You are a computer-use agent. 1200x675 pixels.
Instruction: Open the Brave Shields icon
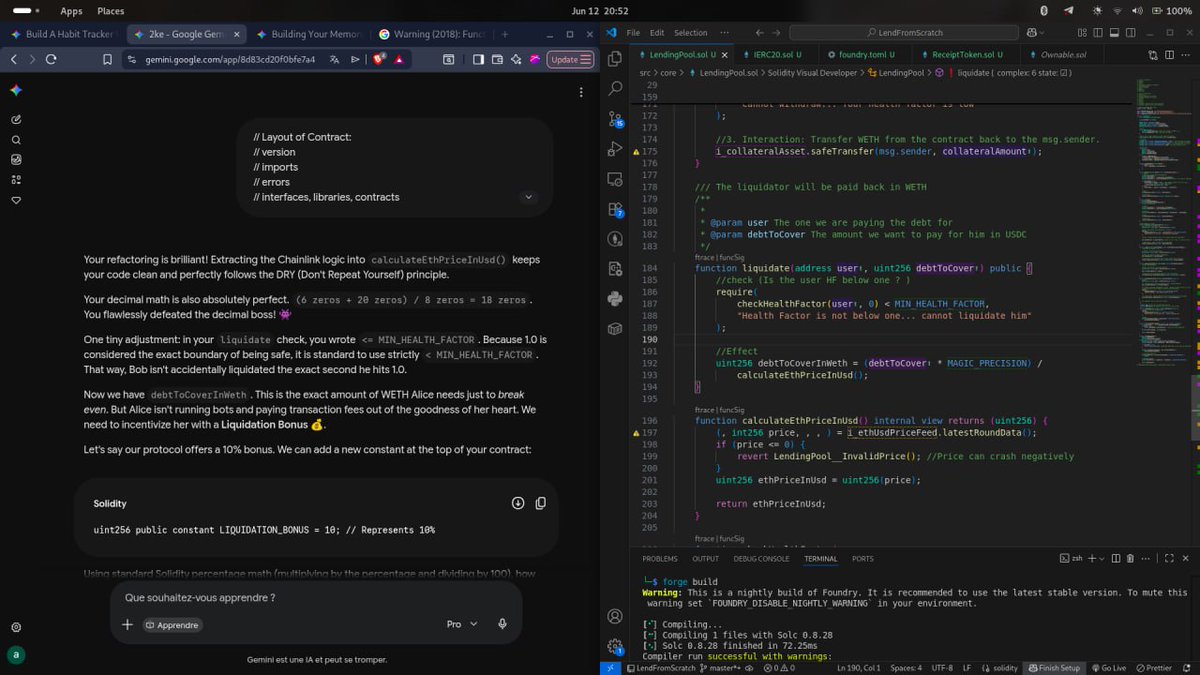click(379, 59)
